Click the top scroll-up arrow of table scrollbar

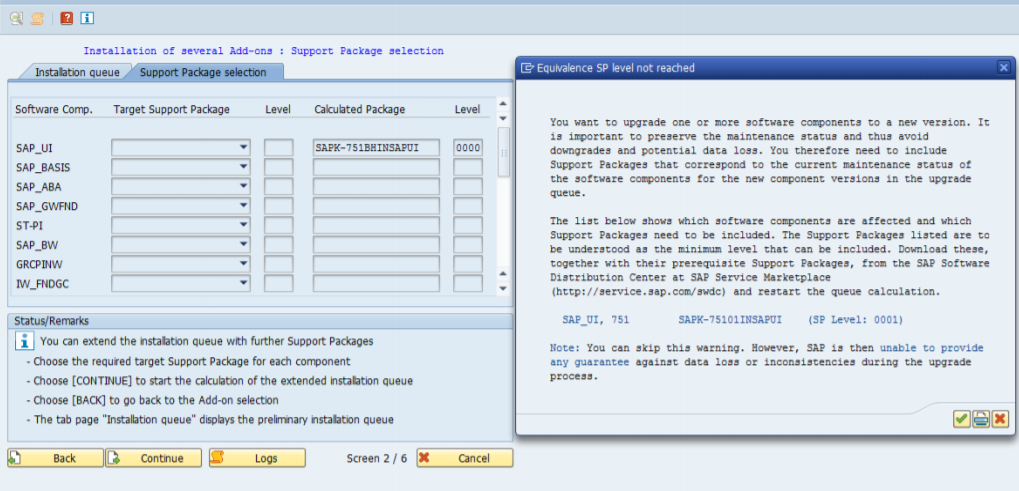click(503, 103)
